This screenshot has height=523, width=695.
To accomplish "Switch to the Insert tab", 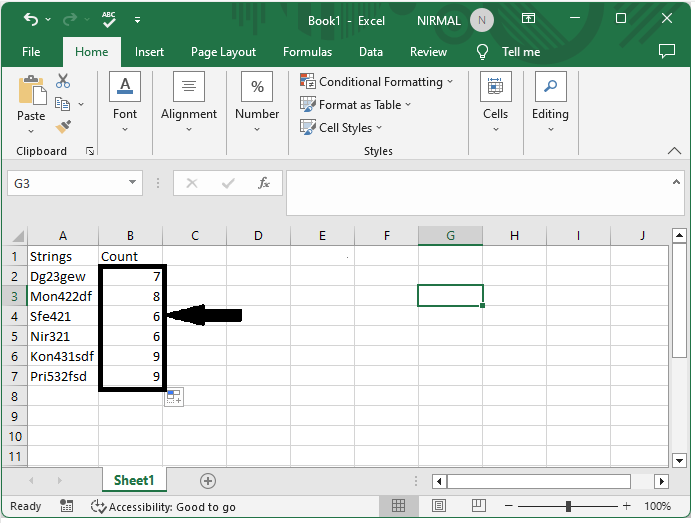I will pos(149,52).
